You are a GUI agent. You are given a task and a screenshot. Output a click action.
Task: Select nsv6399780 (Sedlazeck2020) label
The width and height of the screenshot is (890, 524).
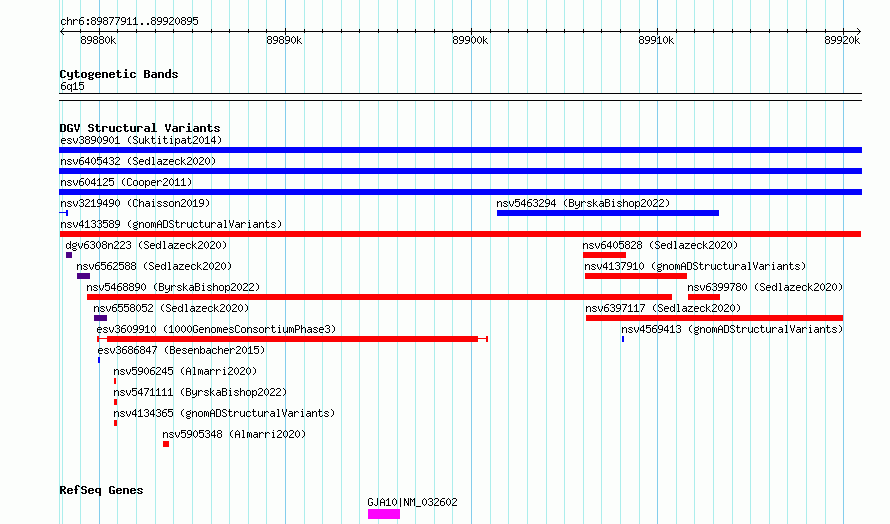pos(765,287)
